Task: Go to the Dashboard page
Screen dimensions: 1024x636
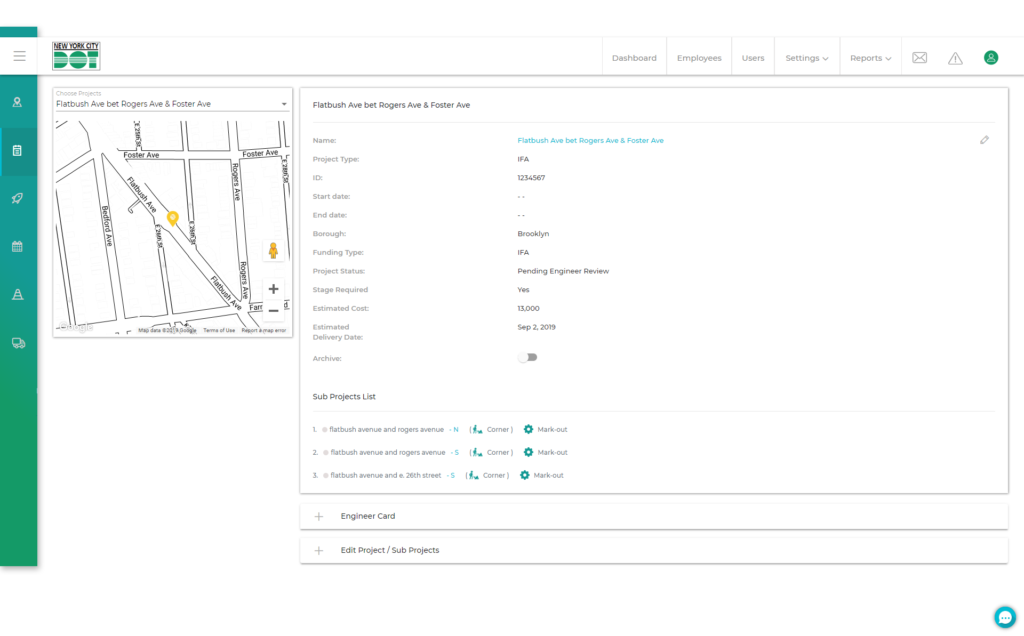Action: tap(635, 58)
